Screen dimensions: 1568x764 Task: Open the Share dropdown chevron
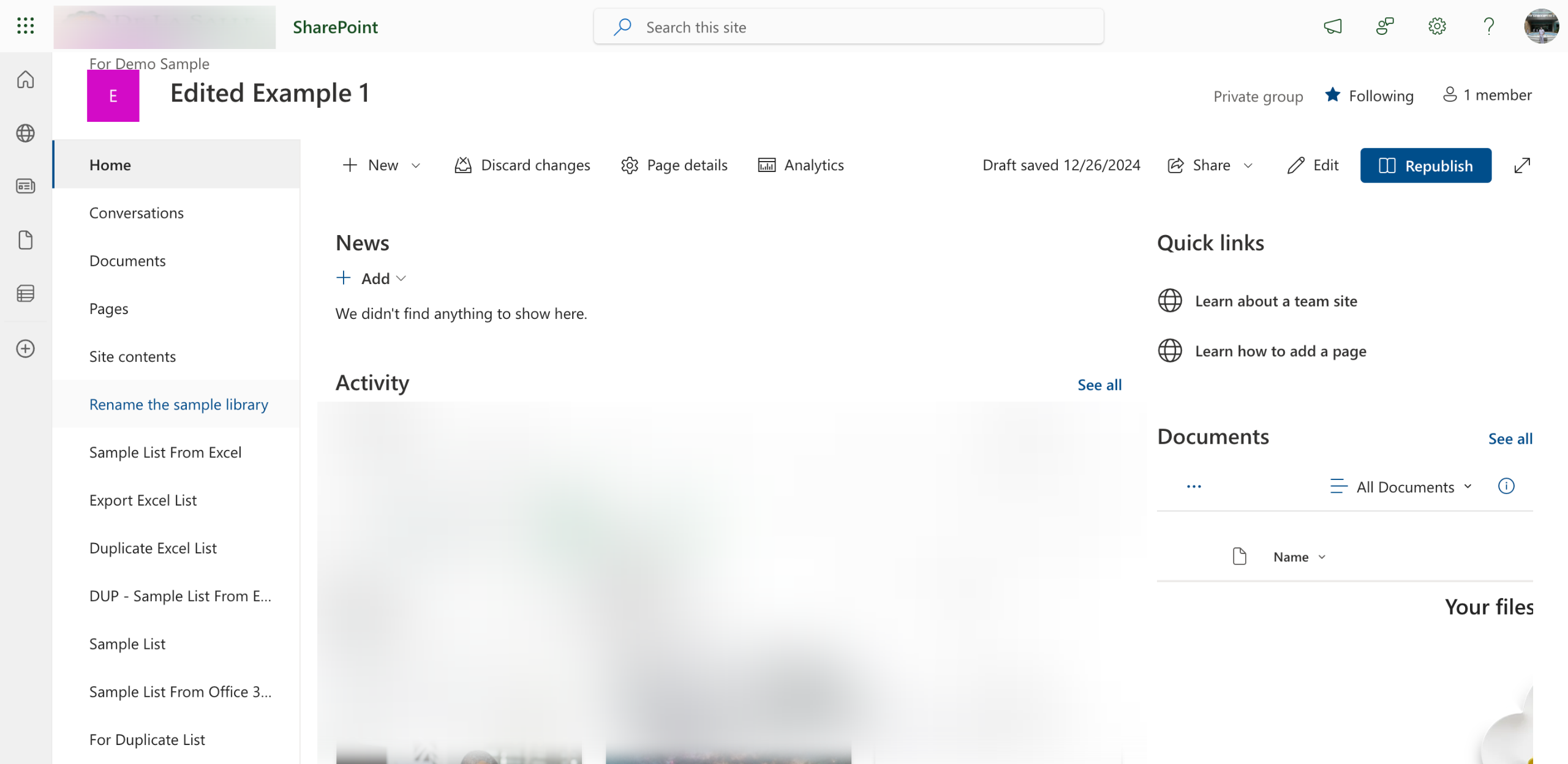(1248, 165)
